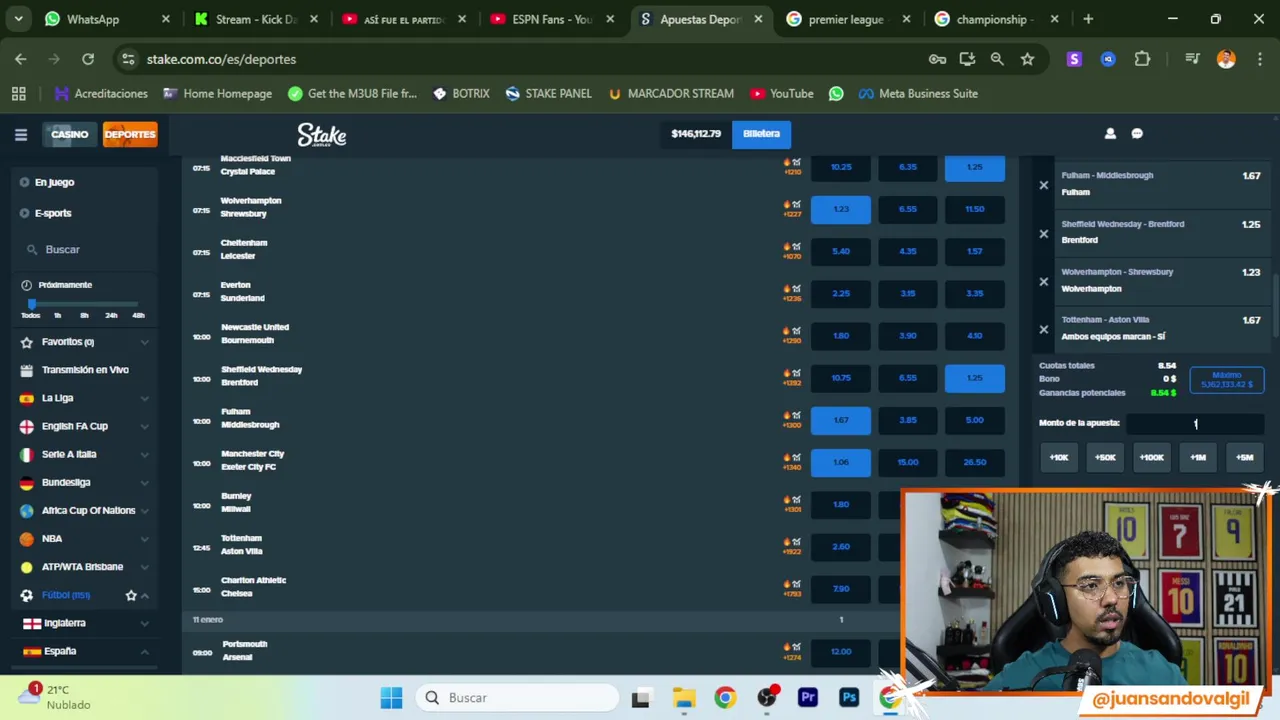This screenshot has width=1280, height=720.
Task: Click the Stake logo
Action: (x=322, y=134)
